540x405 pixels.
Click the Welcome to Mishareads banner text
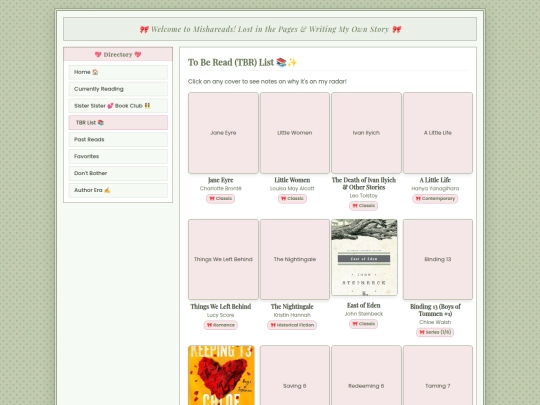[270, 29]
